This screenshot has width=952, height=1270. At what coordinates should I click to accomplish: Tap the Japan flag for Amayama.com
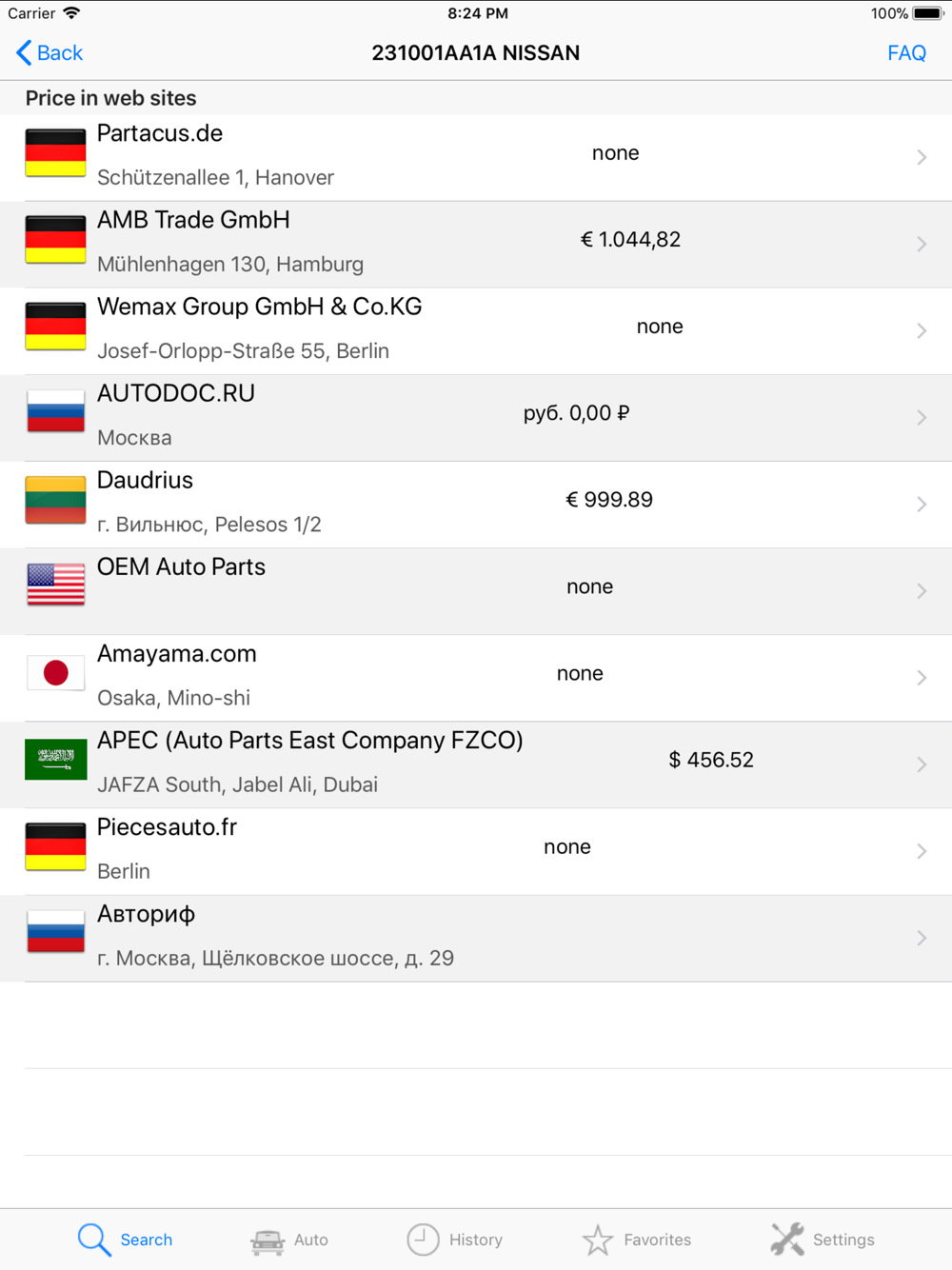[55, 673]
